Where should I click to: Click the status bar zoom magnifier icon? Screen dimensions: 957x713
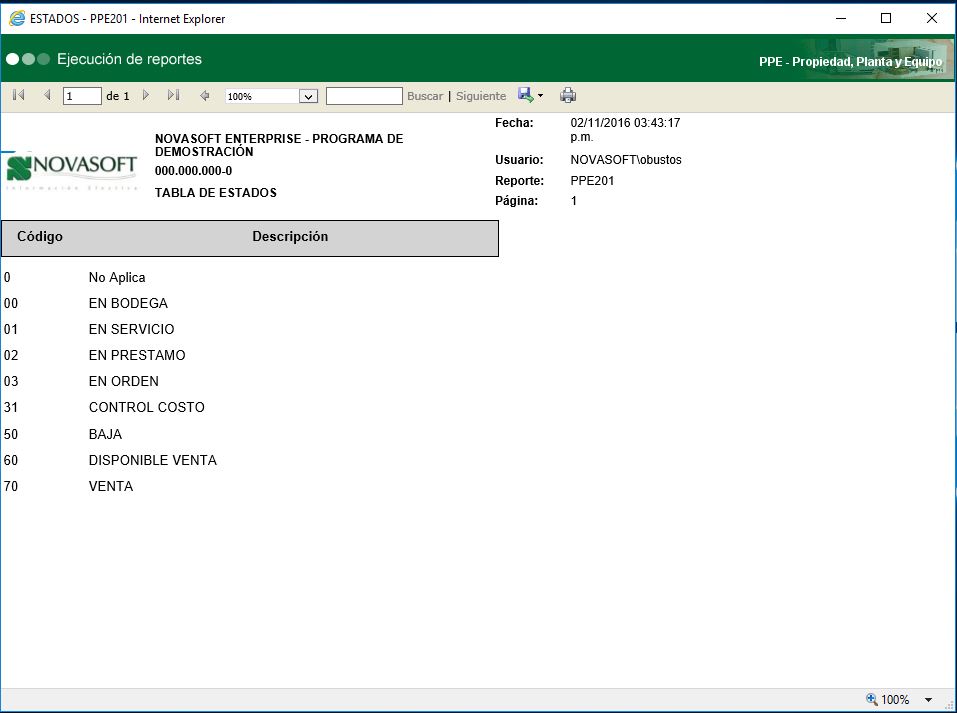click(872, 699)
